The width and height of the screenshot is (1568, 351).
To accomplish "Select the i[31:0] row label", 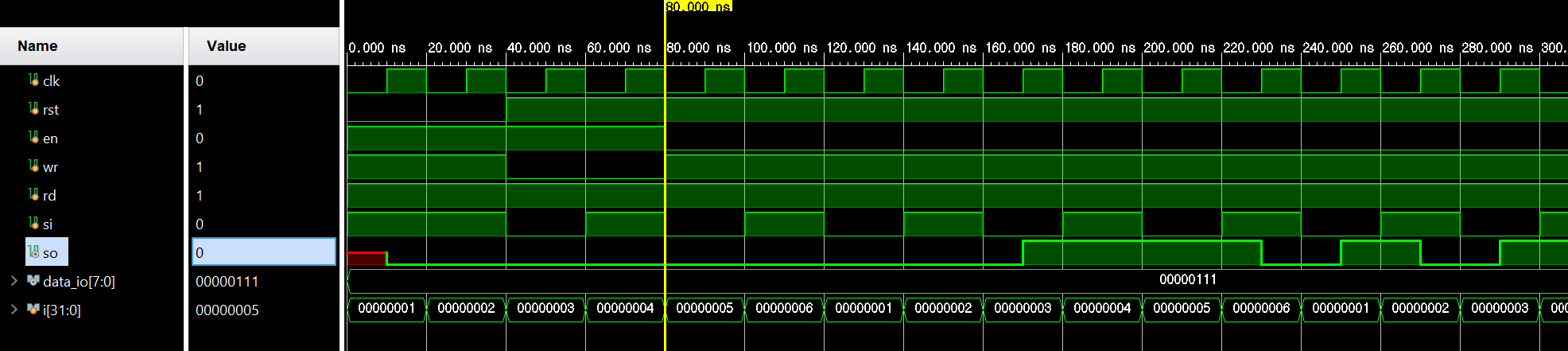I will coord(62,310).
